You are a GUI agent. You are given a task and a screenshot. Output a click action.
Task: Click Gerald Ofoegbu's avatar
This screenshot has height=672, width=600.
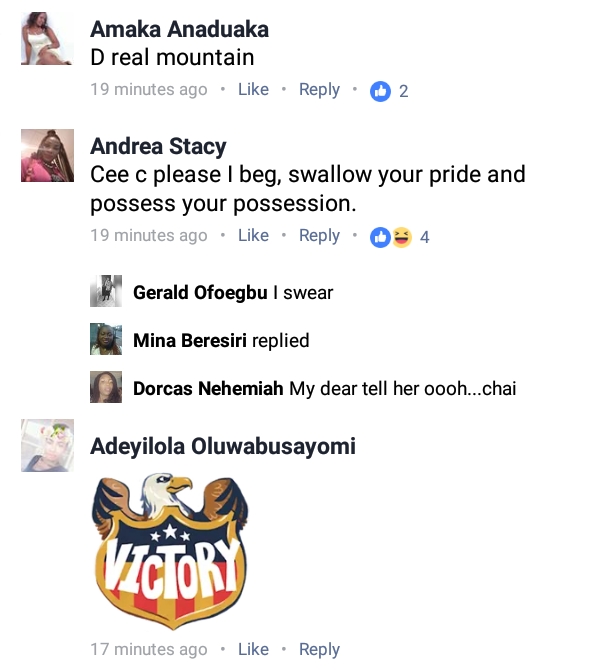pos(106,292)
